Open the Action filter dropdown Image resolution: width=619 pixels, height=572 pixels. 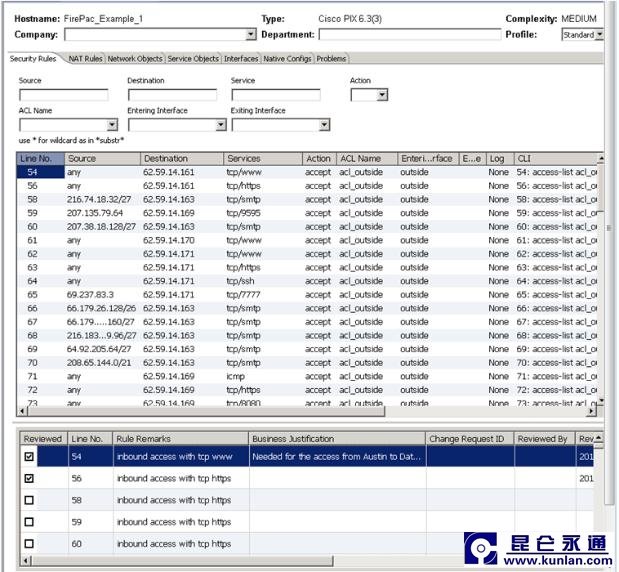coord(382,95)
